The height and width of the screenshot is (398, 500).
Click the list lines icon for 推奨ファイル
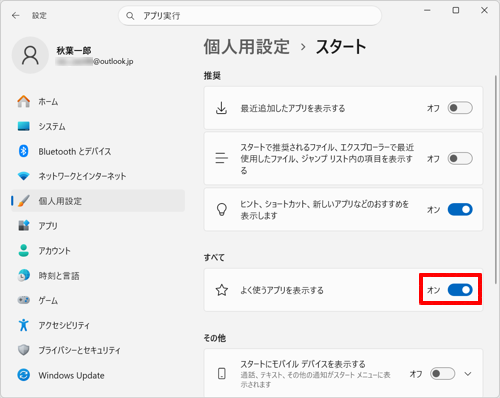point(221,158)
